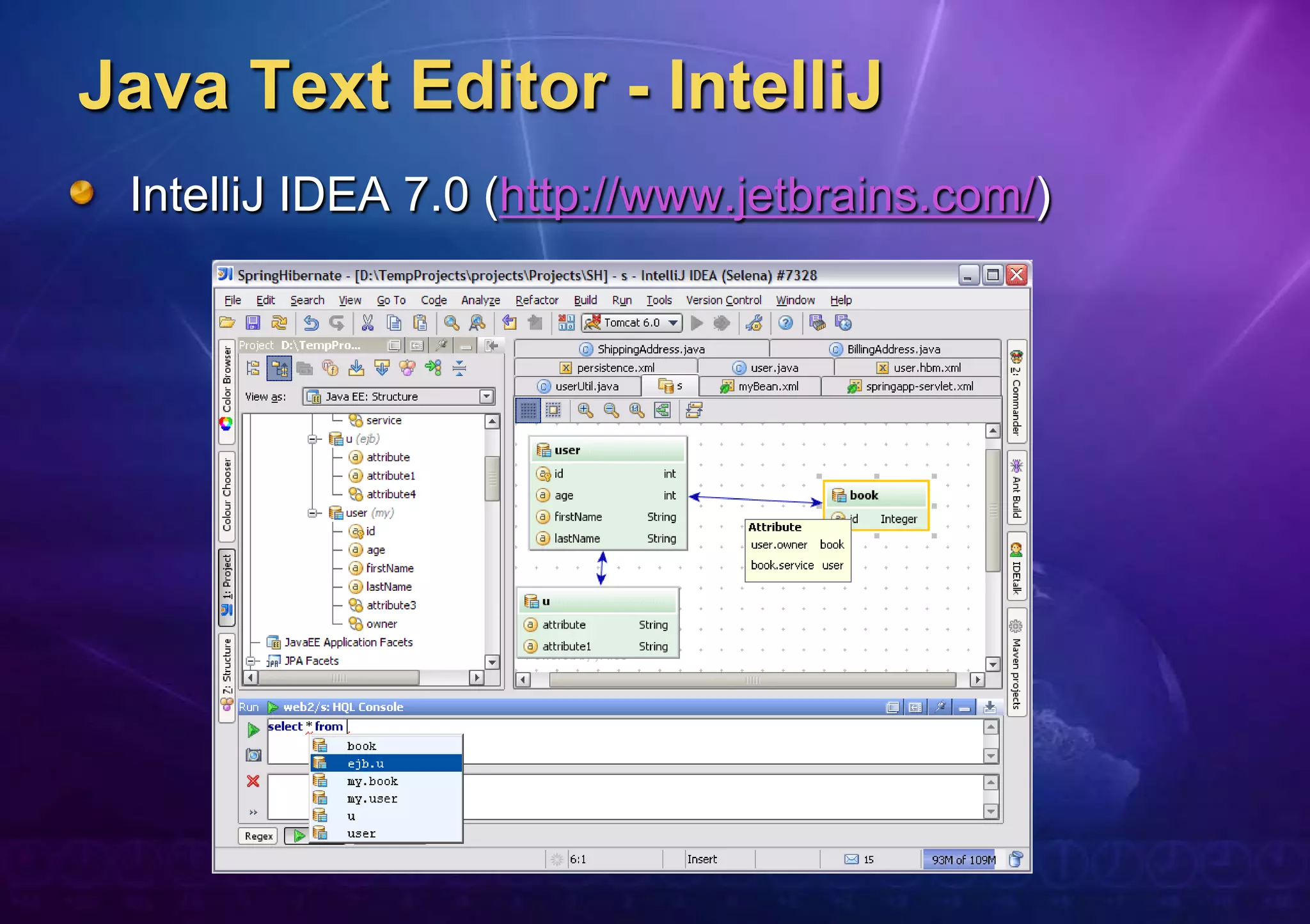The height and width of the screenshot is (924, 1310).
Task: Switch to the springapp-servlet.xml tab
Action: (x=911, y=386)
